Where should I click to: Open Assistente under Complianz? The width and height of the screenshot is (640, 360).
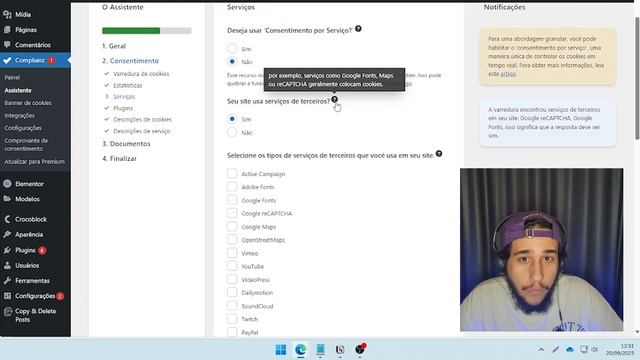(x=18, y=90)
